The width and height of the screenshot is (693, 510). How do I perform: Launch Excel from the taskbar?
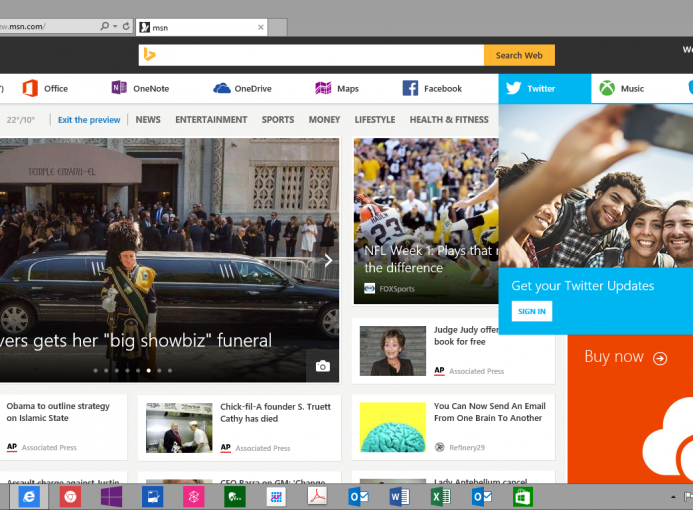click(x=441, y=497)
